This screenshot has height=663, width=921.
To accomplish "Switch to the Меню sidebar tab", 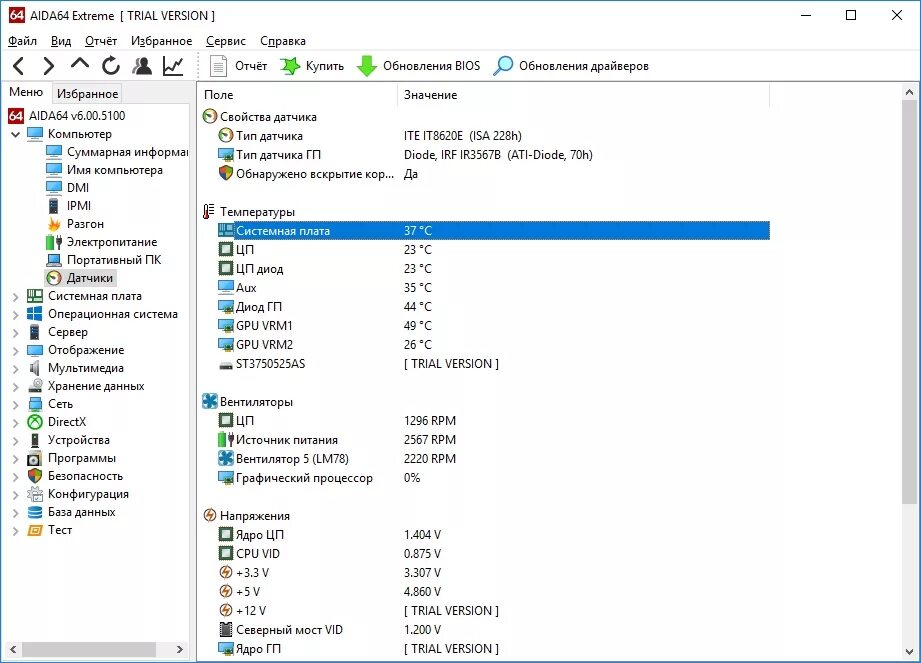I will point(26,92).
